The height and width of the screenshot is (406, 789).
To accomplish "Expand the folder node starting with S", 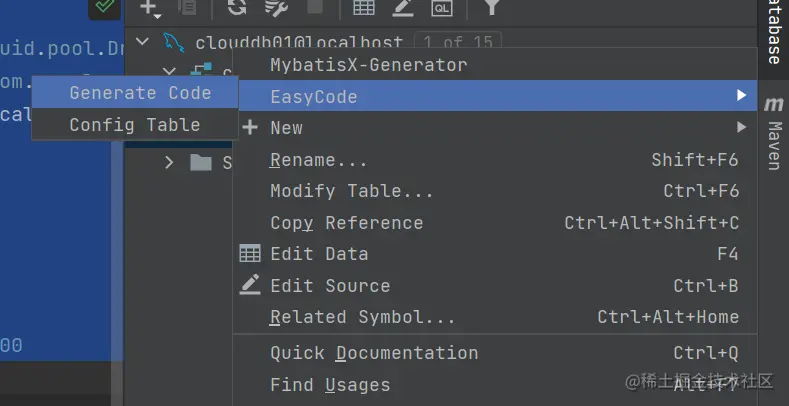I will coord(169,163).
